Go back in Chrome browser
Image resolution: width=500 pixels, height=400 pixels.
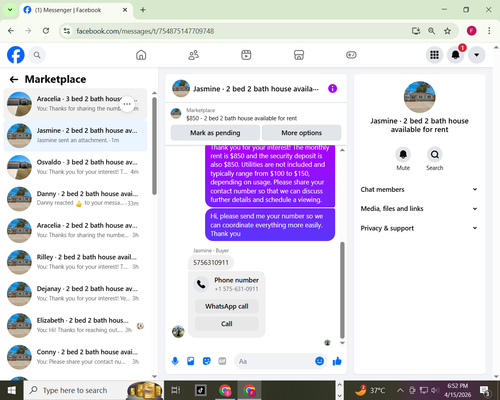(x=11, y=31)
